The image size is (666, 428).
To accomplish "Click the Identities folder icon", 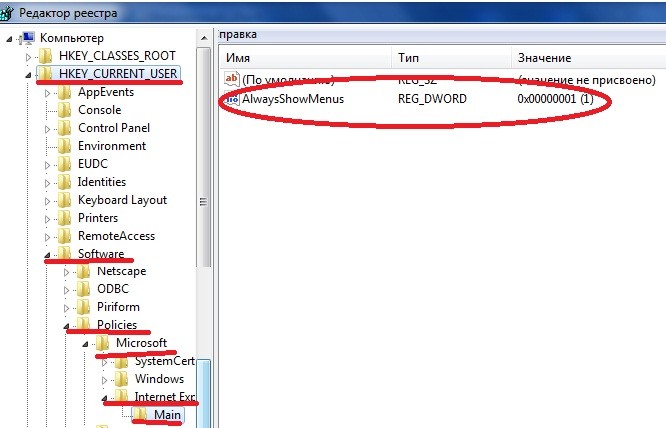I will [65, 182].
